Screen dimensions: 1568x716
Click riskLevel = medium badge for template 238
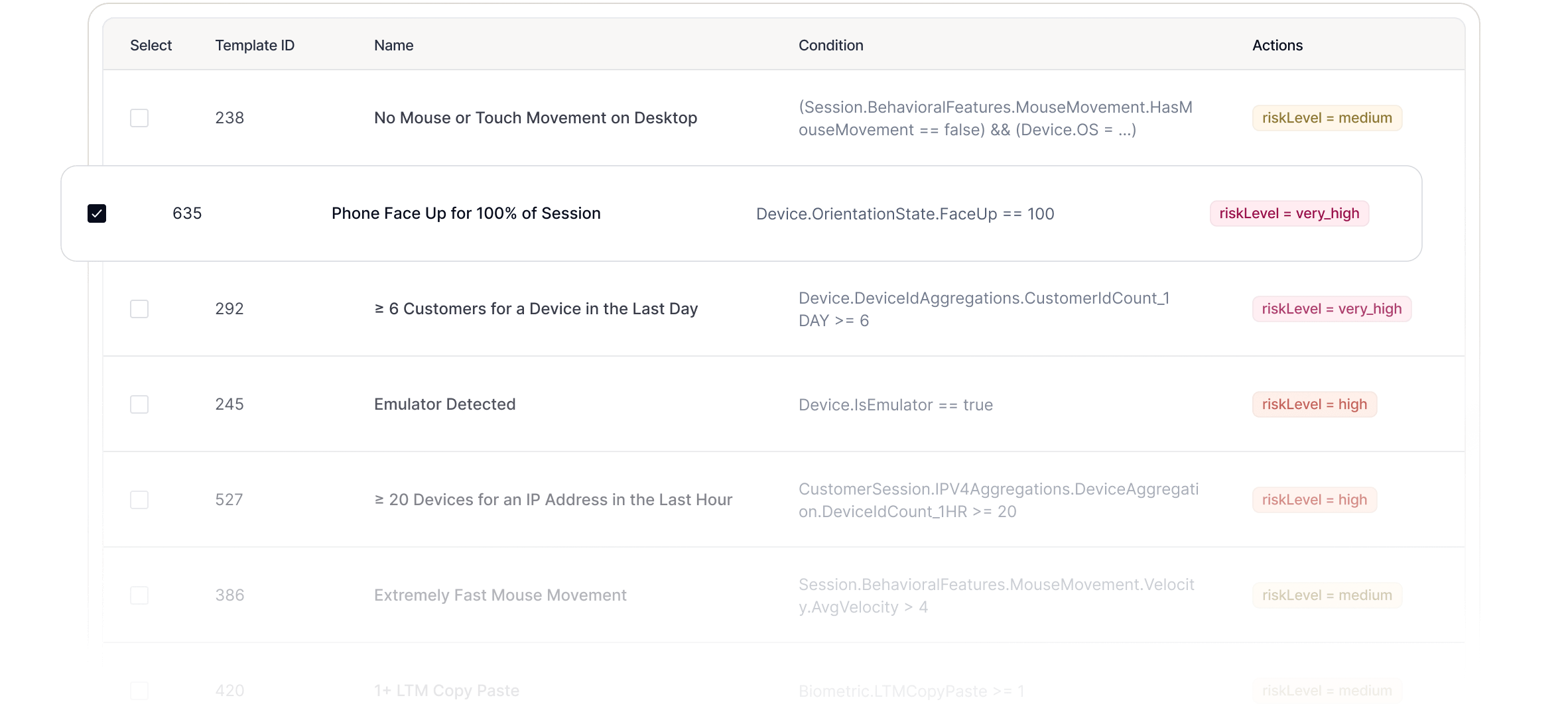point(1327,118)
